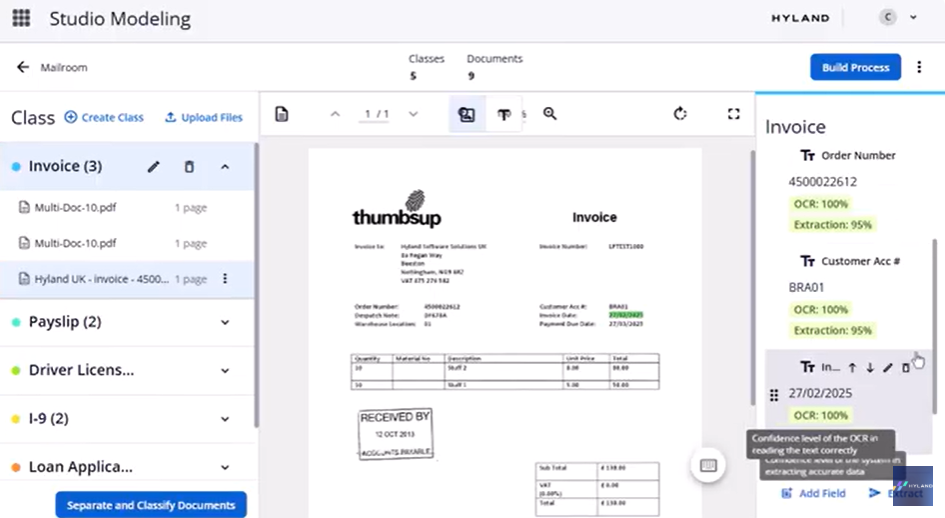Rotate the document with rotate icon
Screen dimensions: 945x518
click(x=680, y=113)
